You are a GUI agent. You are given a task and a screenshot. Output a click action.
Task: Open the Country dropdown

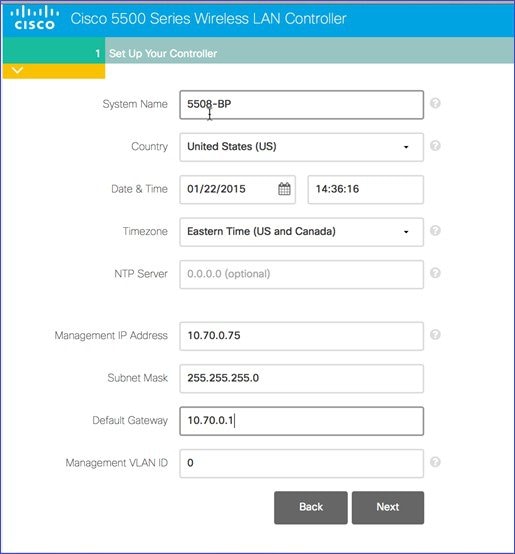tap(301, 147)
